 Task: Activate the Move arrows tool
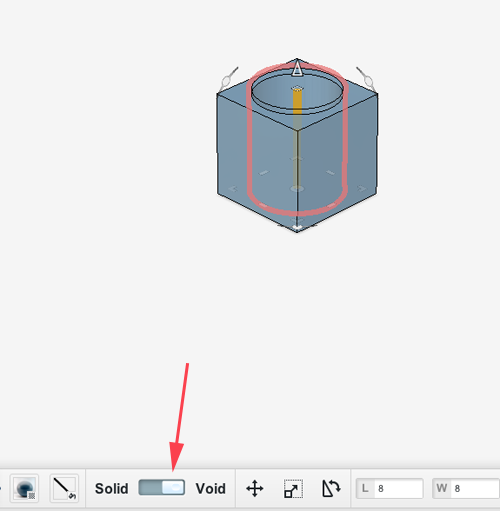pyautogui.click(x=255, y=489)
